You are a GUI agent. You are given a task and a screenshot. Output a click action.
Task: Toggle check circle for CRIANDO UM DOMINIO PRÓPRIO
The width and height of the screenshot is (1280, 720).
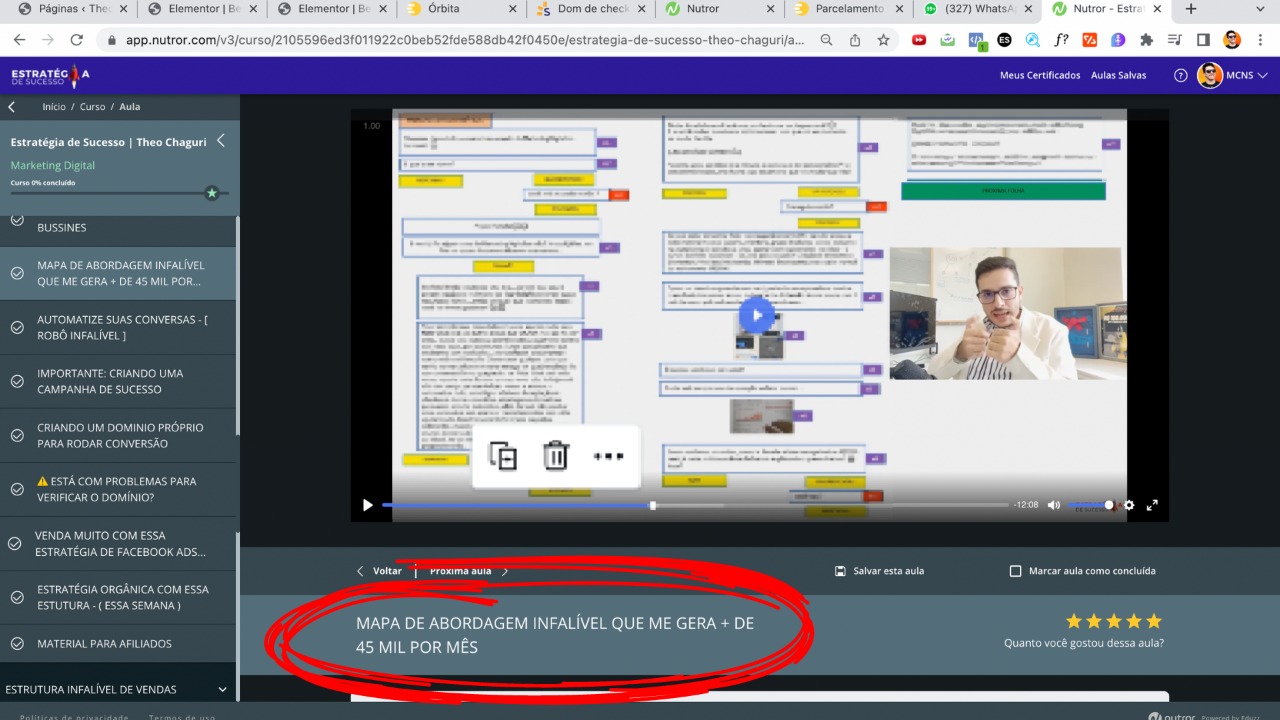coord(17,435)
